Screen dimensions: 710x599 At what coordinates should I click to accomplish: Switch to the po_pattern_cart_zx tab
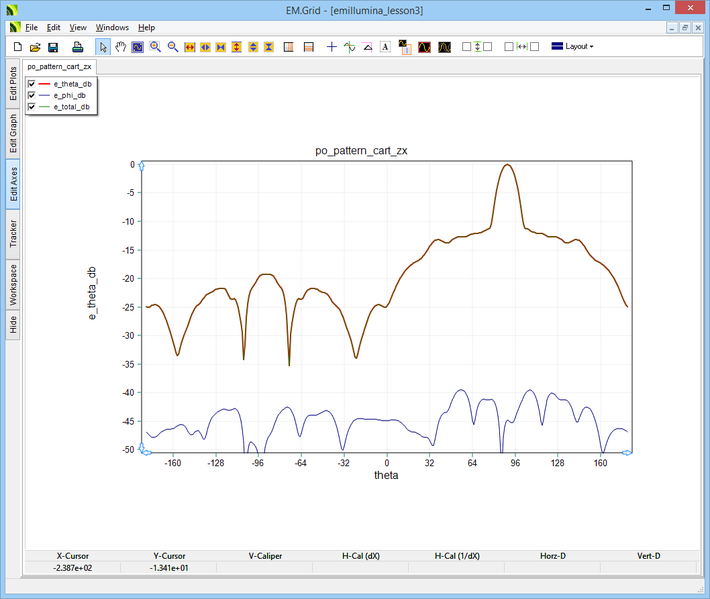click(59, 66)
